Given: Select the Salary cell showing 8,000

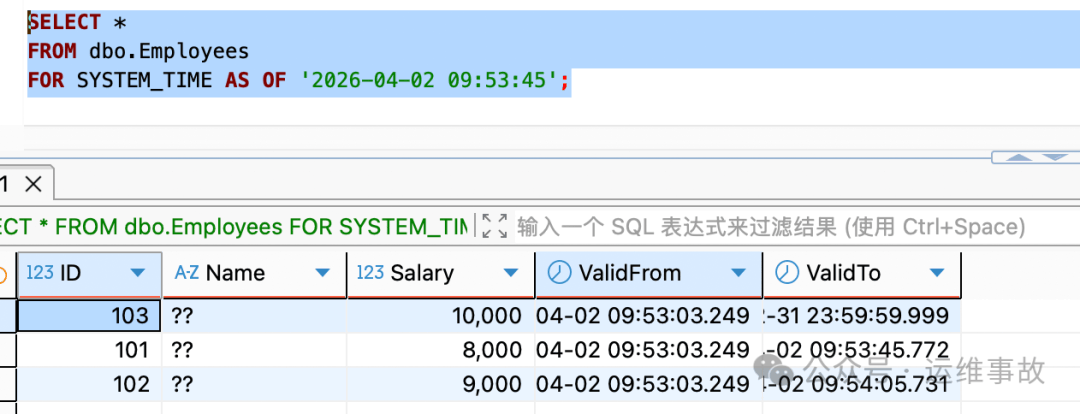Looking at the screenshot, I should click(440, 350).
